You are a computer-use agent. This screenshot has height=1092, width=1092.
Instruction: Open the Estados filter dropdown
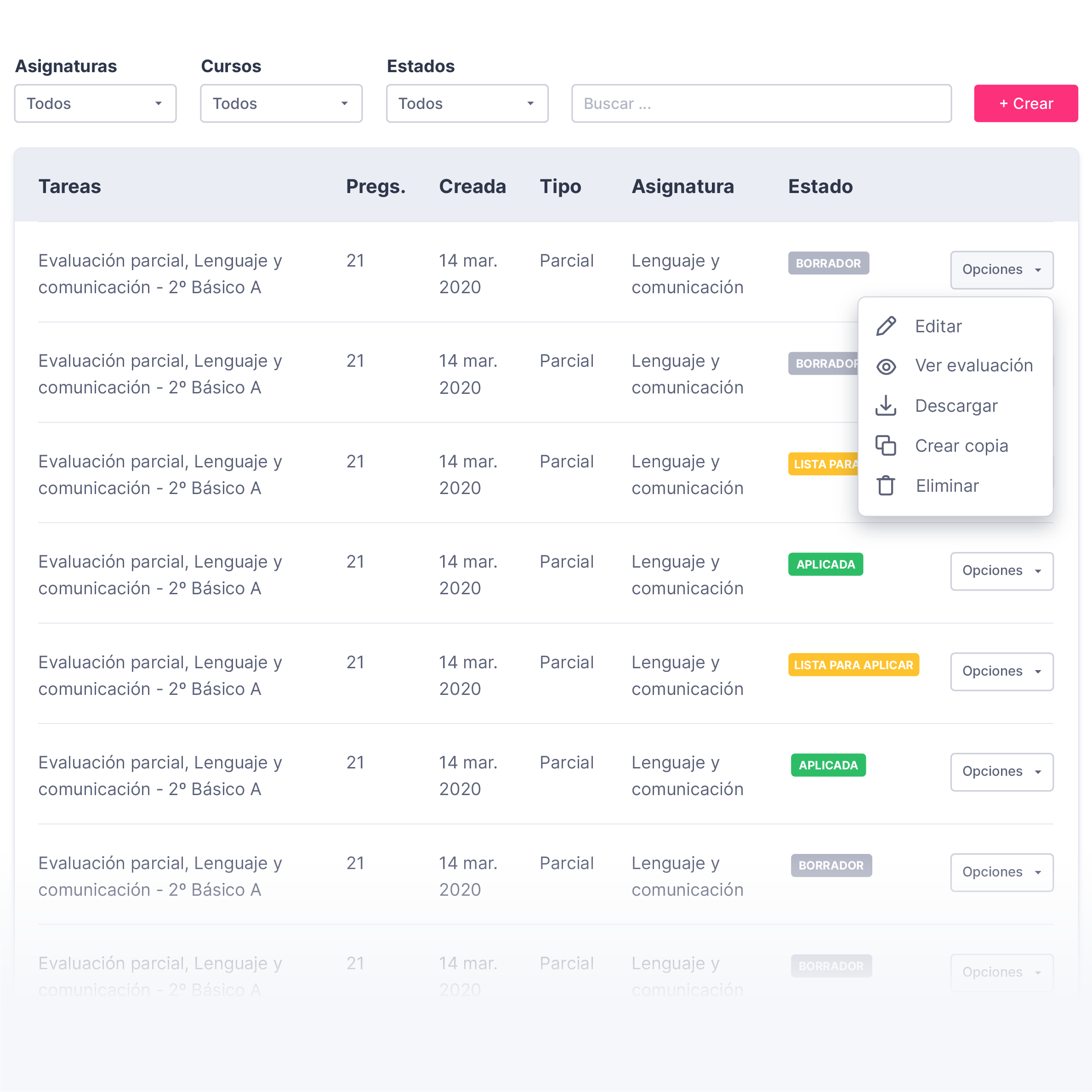(467, 103)
